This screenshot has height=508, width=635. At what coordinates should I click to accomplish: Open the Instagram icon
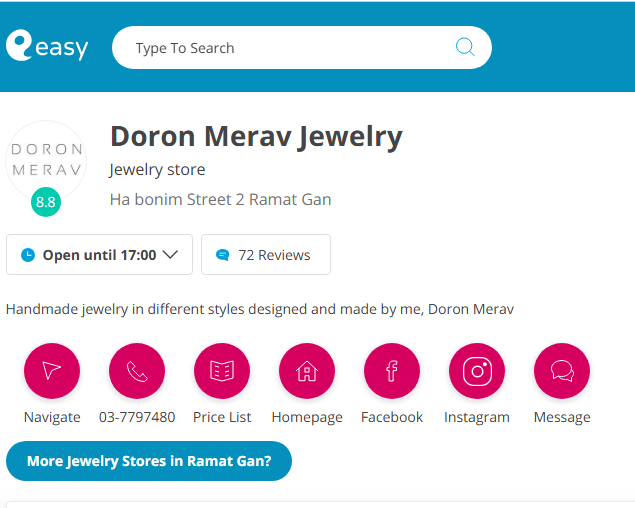coord(477,371)
